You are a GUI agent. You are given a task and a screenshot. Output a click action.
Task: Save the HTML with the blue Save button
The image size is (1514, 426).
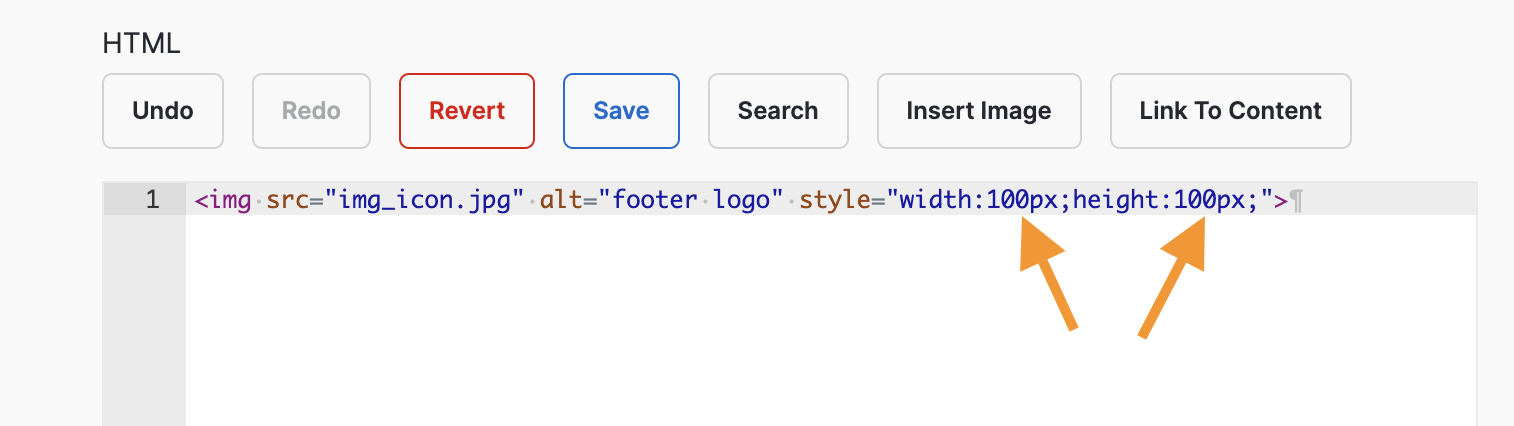(x=621, y=111)
